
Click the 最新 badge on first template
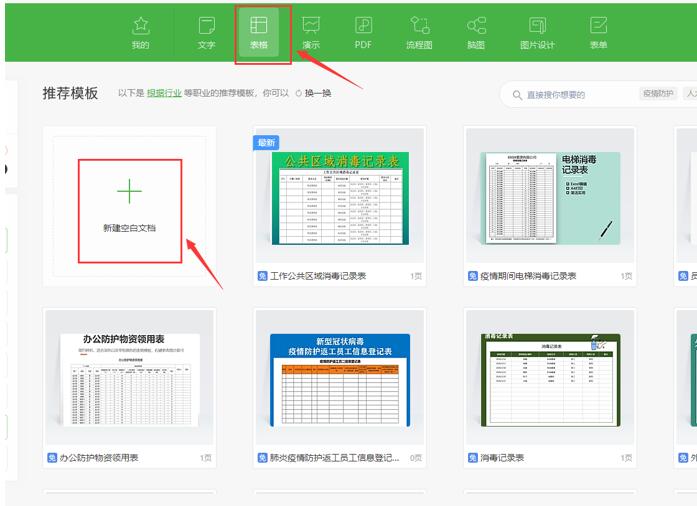266,143
